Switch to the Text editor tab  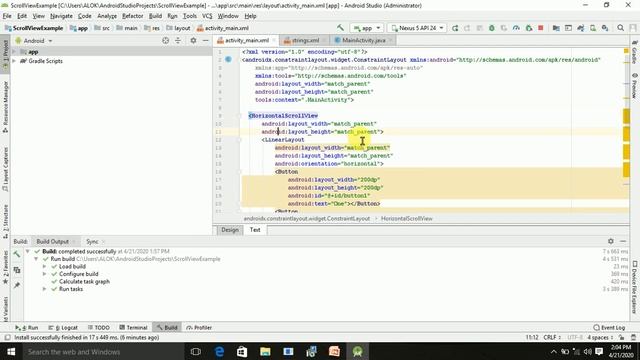[x=255, y=230]
